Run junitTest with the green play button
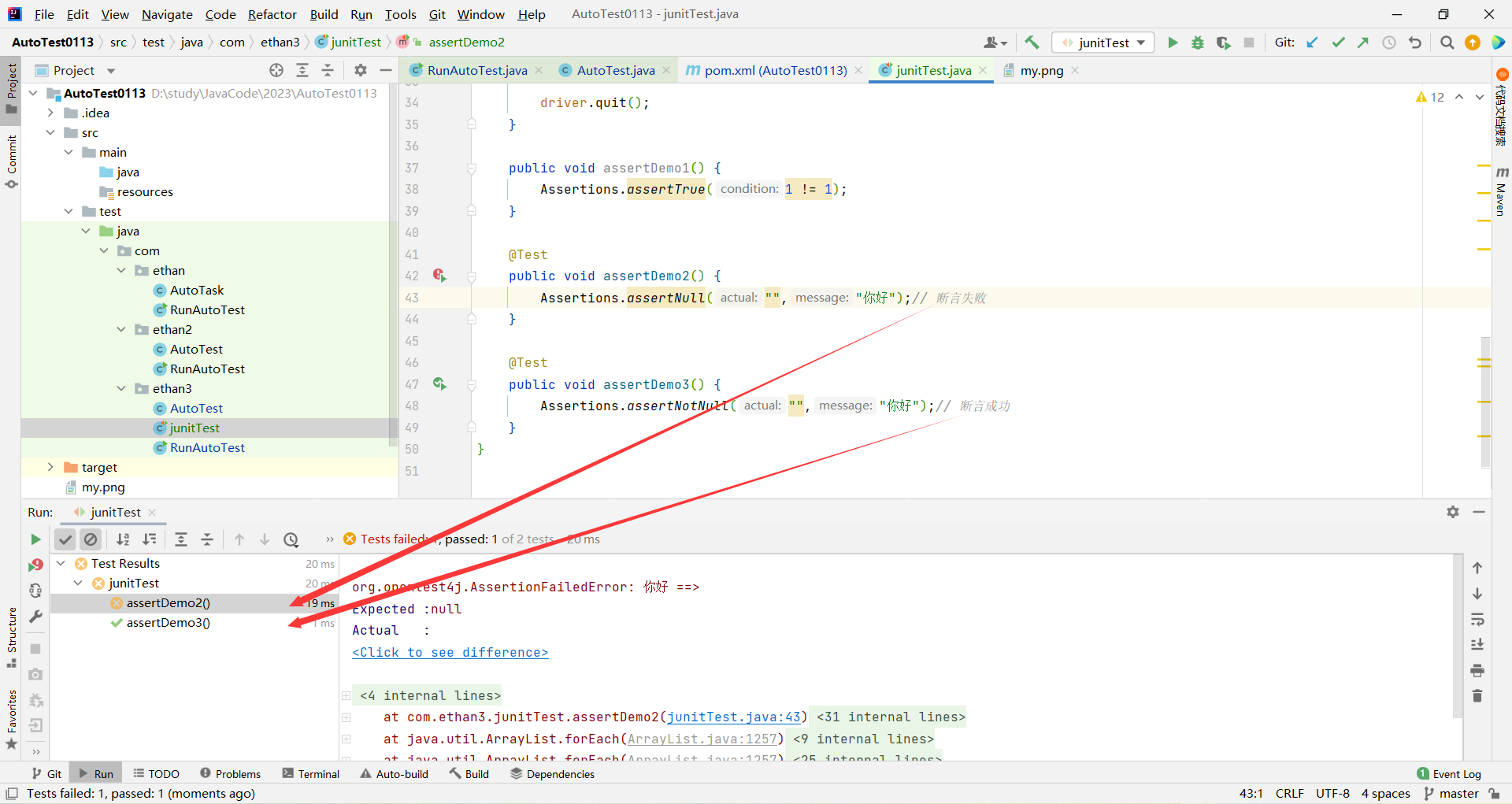The width and height of the screenshot is (1512, 804). tap(1173, 43)
